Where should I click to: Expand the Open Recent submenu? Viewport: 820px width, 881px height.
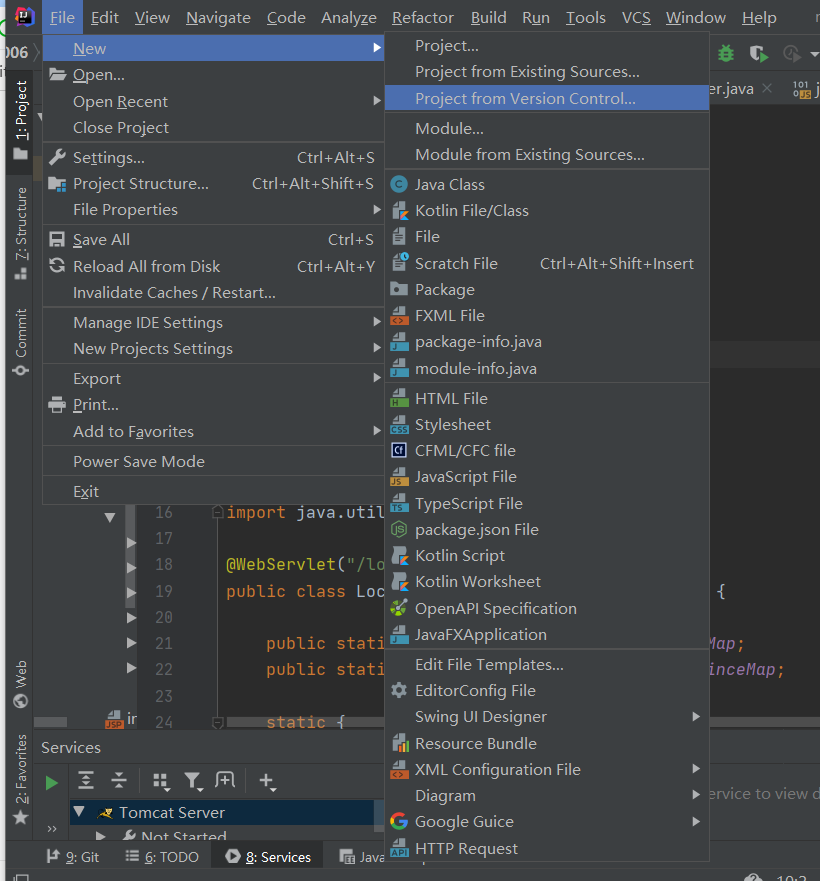click(x=213, y=101)
